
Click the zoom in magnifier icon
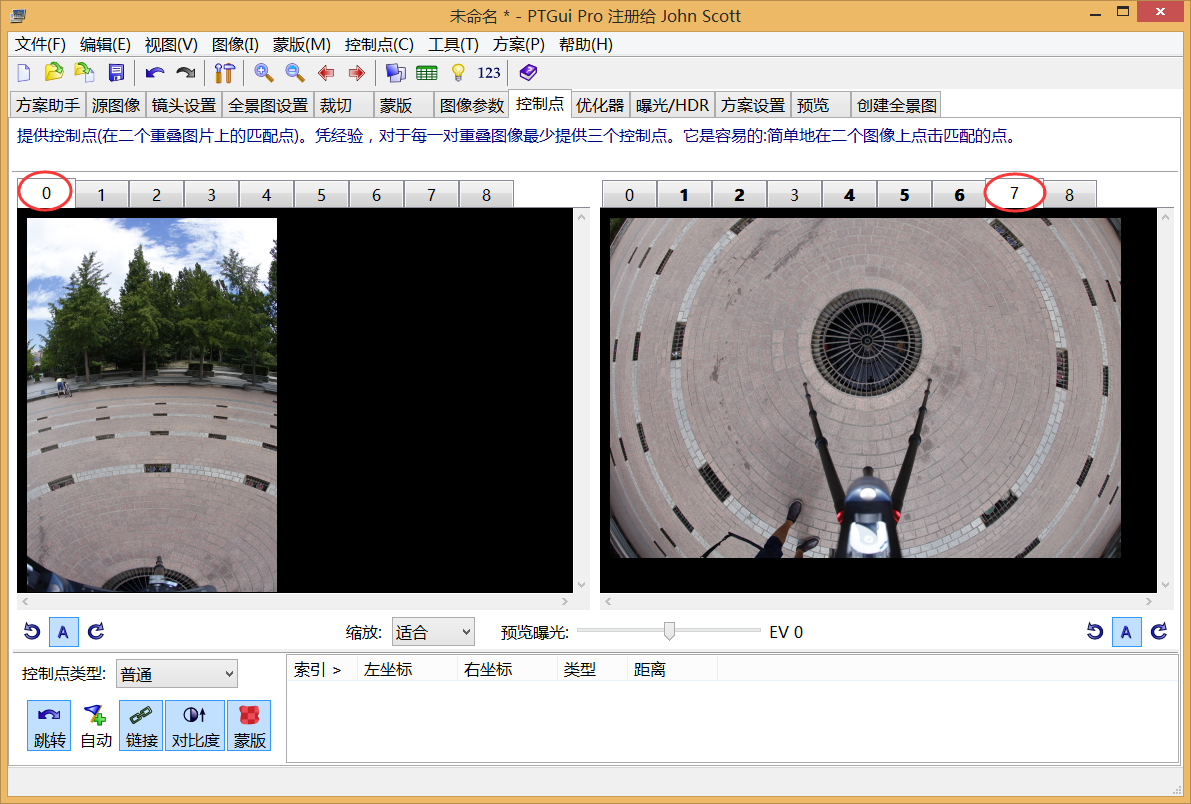pos(264,72)
